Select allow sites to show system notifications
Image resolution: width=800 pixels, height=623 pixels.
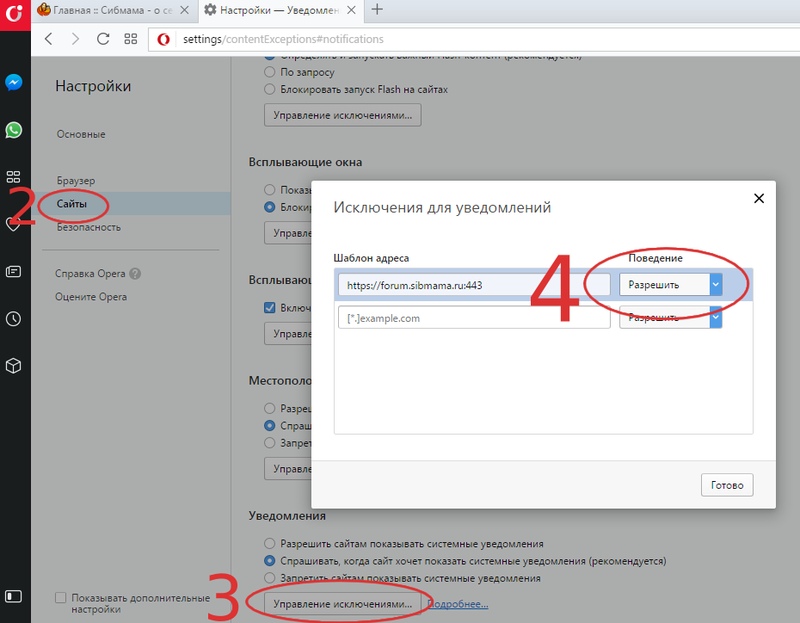coord(270,544)
